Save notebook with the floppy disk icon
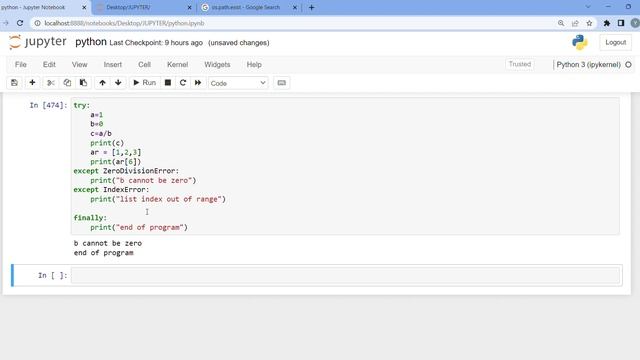This screenshot has width=640, height=360. tap(14, 83)
